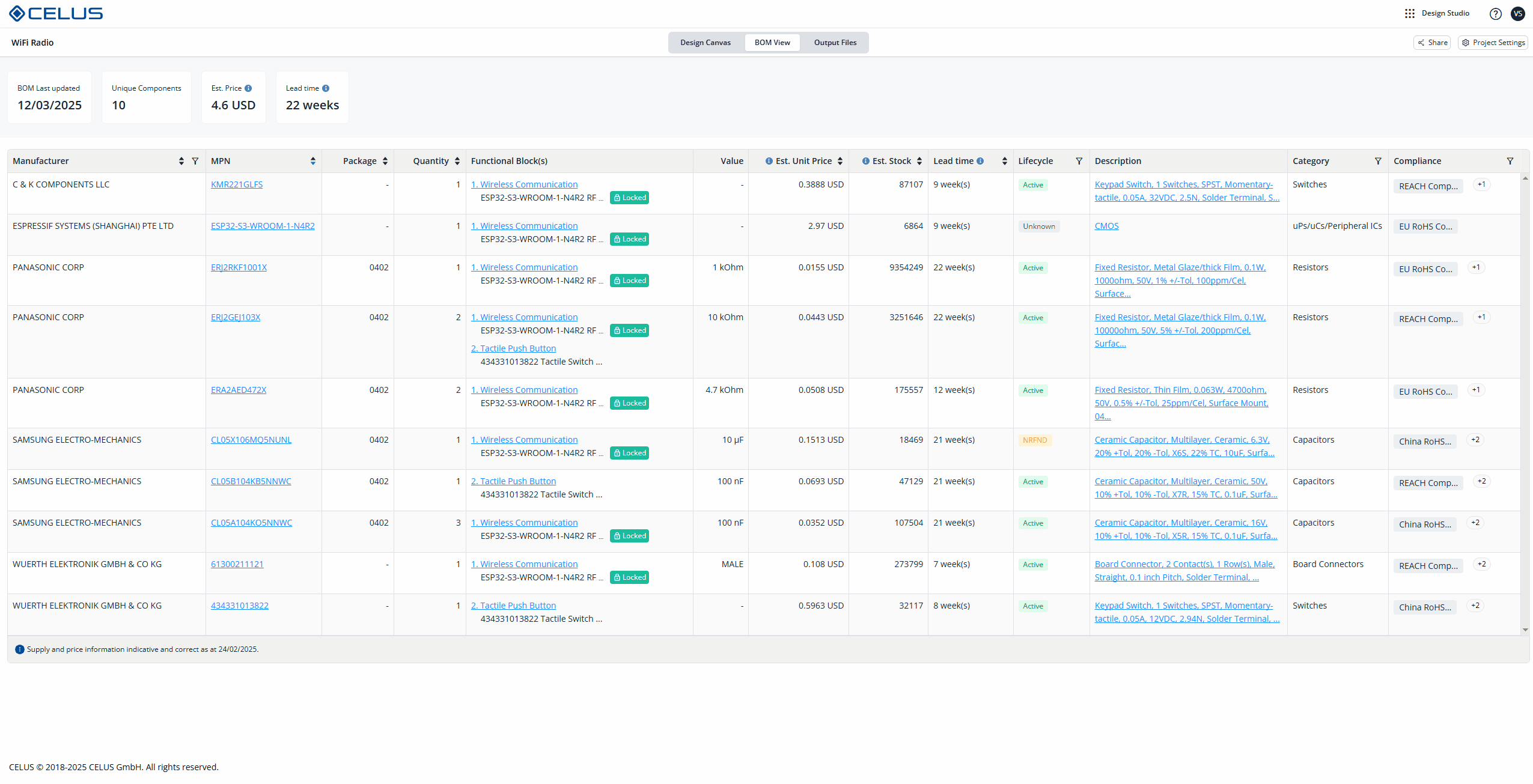This screenshot has width=1533, height=784.
Task: Click the Share button
Action: [x=1432, y=43]
